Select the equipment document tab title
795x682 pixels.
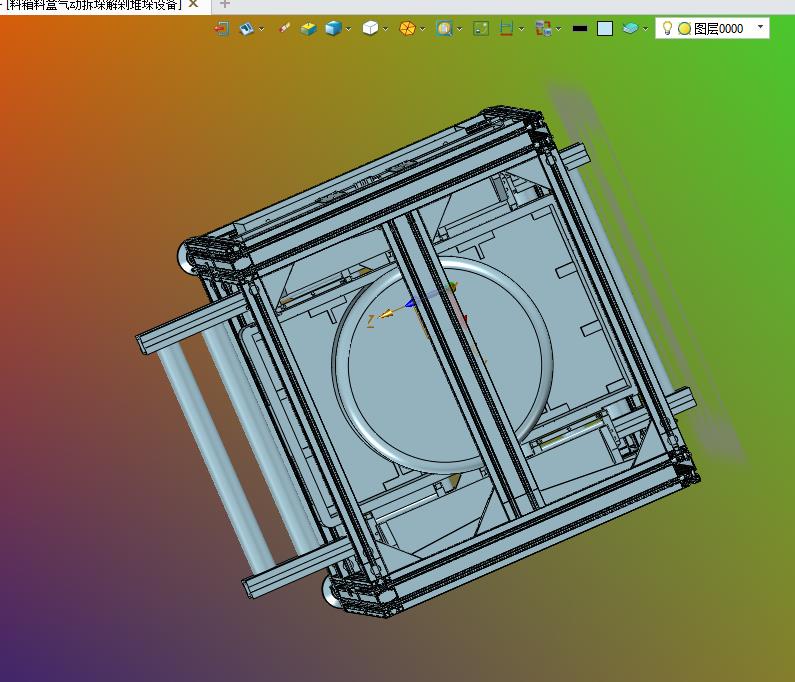(x=93, y=4)
